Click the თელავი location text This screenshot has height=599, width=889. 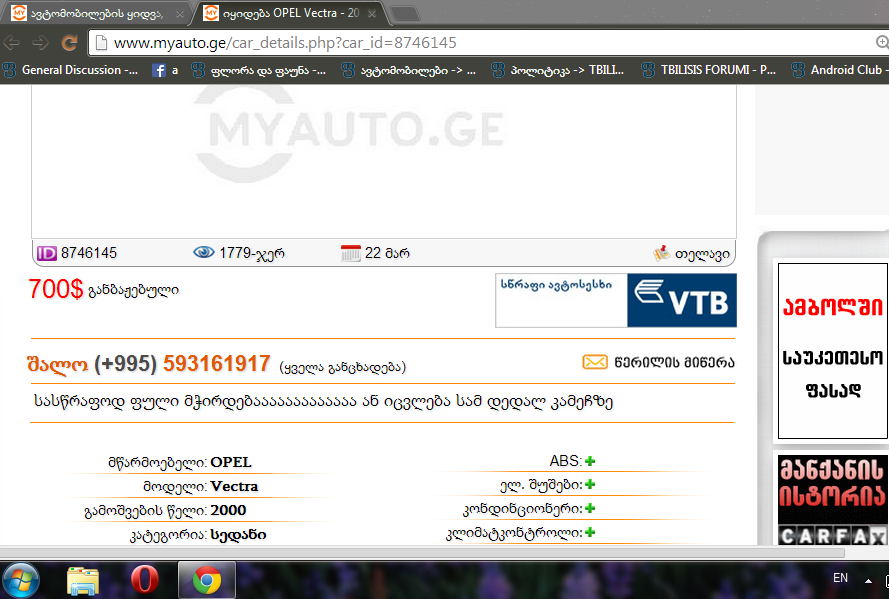pyautogui.click(x=702, y=254)
